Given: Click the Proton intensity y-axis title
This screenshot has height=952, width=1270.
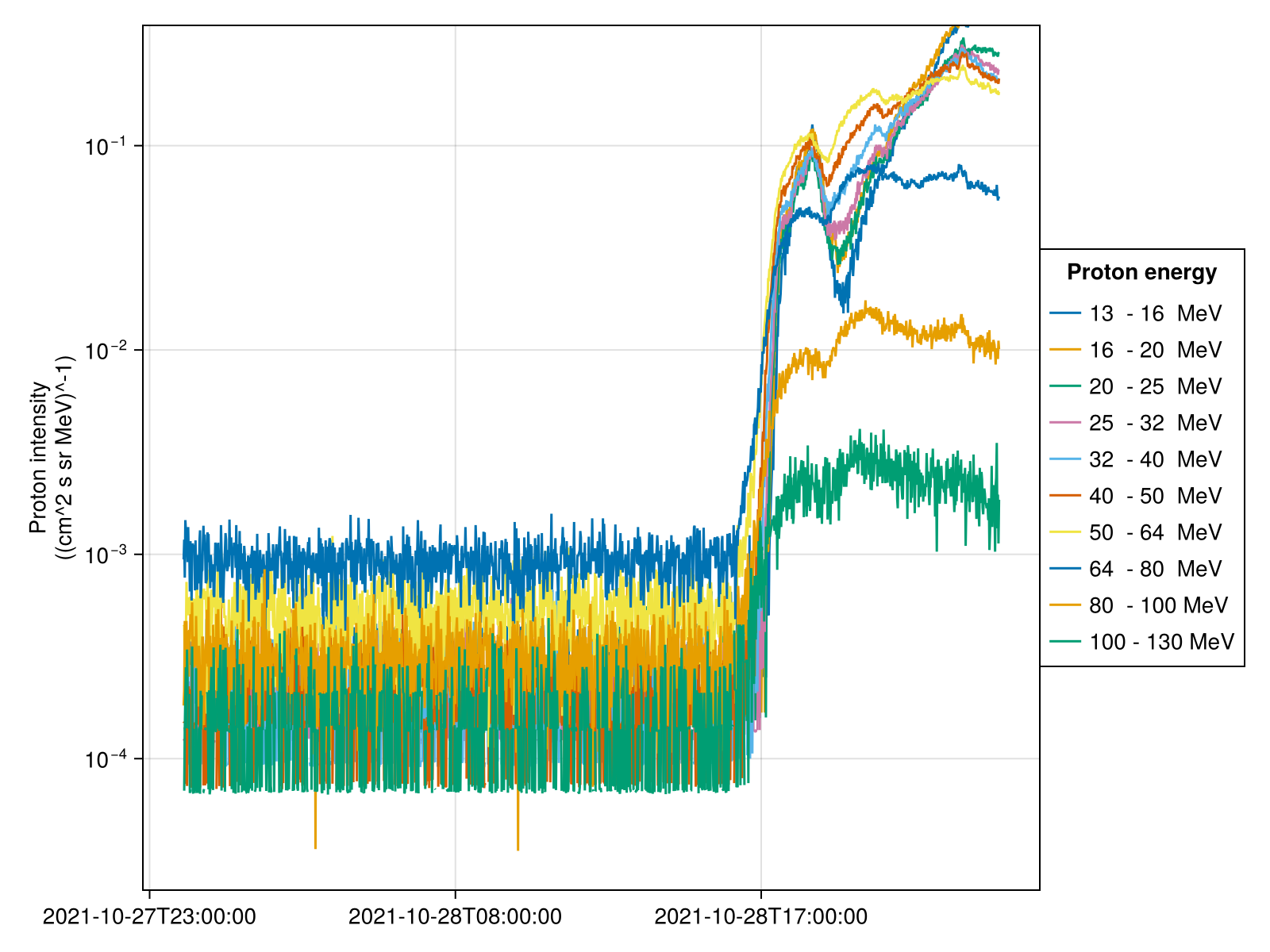Looking at the screenshot, I should [x=51, y=458].
